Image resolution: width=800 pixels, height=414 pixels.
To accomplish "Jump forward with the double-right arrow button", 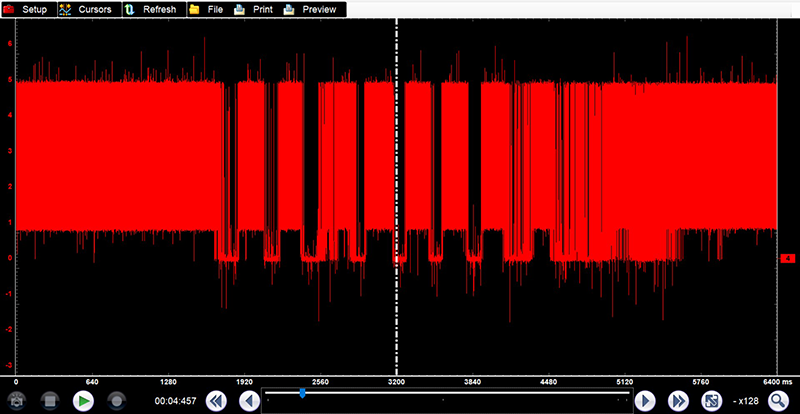I will [678, 400].
